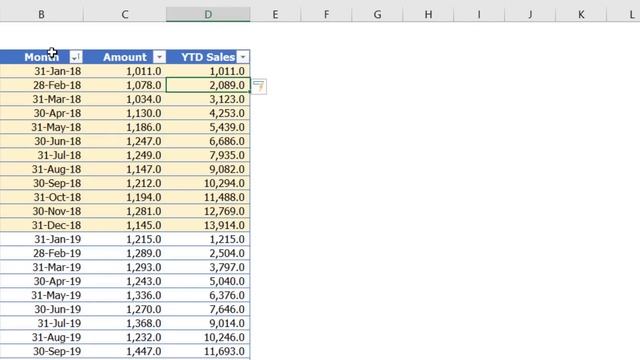This screenshot has width=640, height=360.
Task: Select the 31-Mar-18 date cell
Action: 41,99
